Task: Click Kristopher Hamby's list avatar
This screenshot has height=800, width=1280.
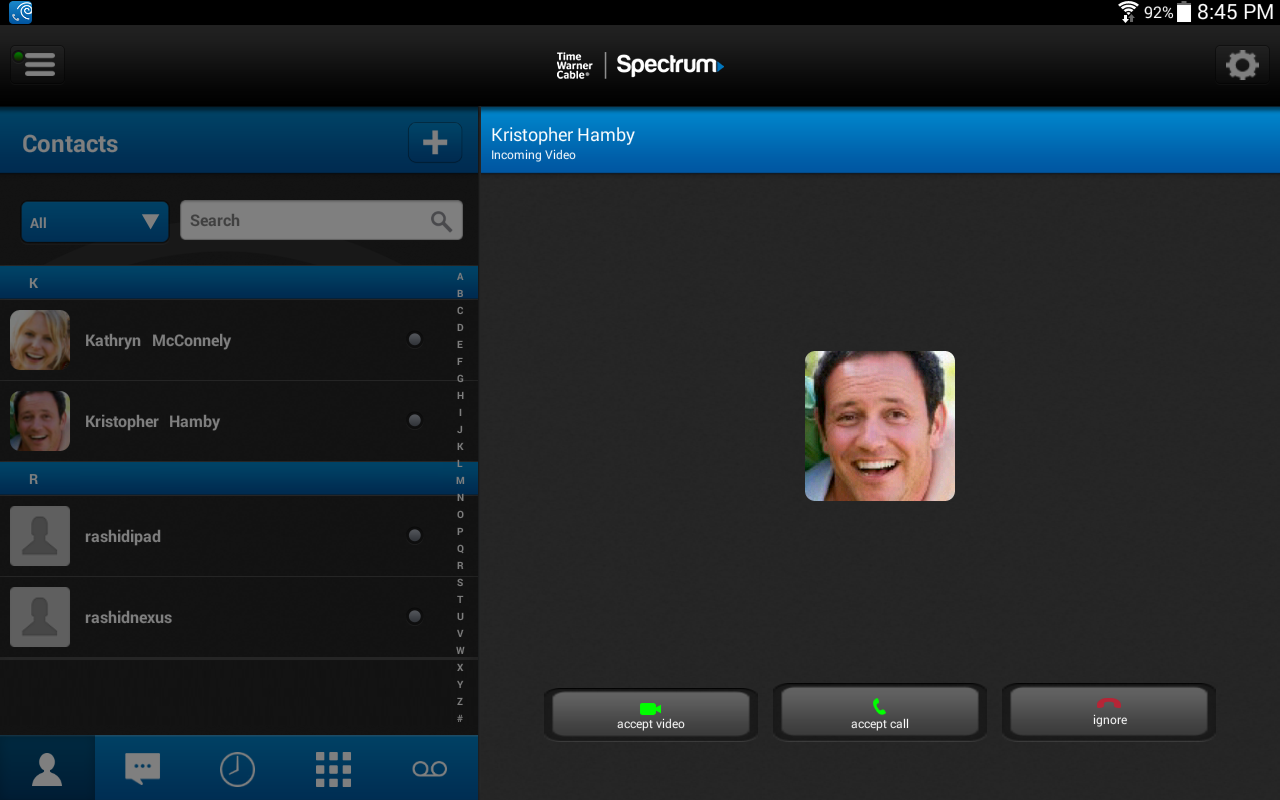Action: [40, 421]
